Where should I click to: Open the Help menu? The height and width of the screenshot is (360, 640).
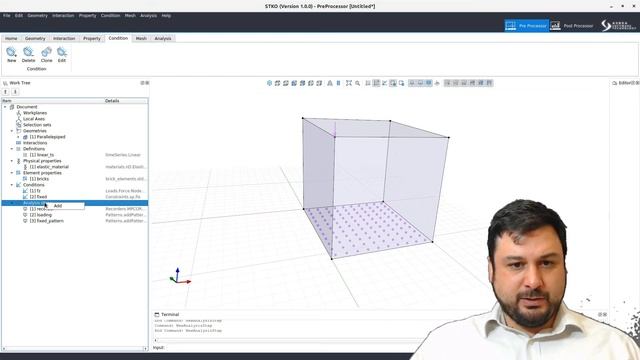[166, 16]
